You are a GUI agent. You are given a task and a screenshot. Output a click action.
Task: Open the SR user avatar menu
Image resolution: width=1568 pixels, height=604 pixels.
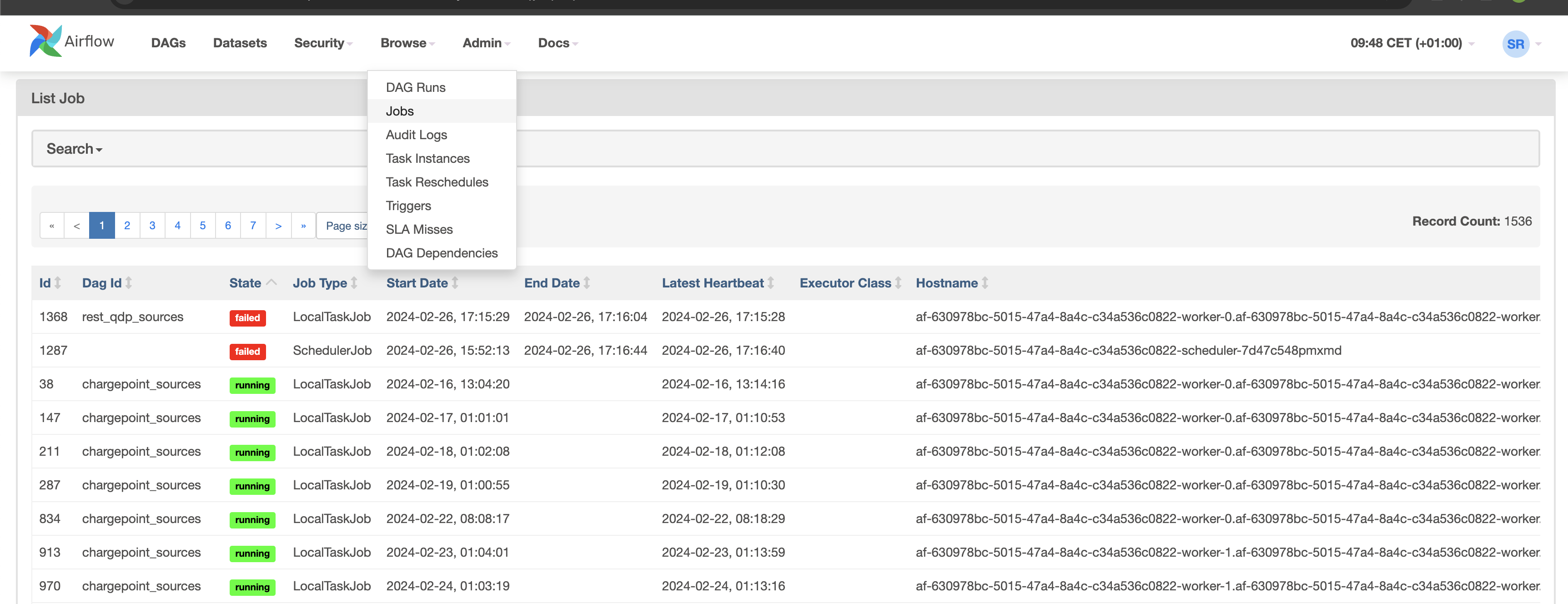click(1516, 44)
